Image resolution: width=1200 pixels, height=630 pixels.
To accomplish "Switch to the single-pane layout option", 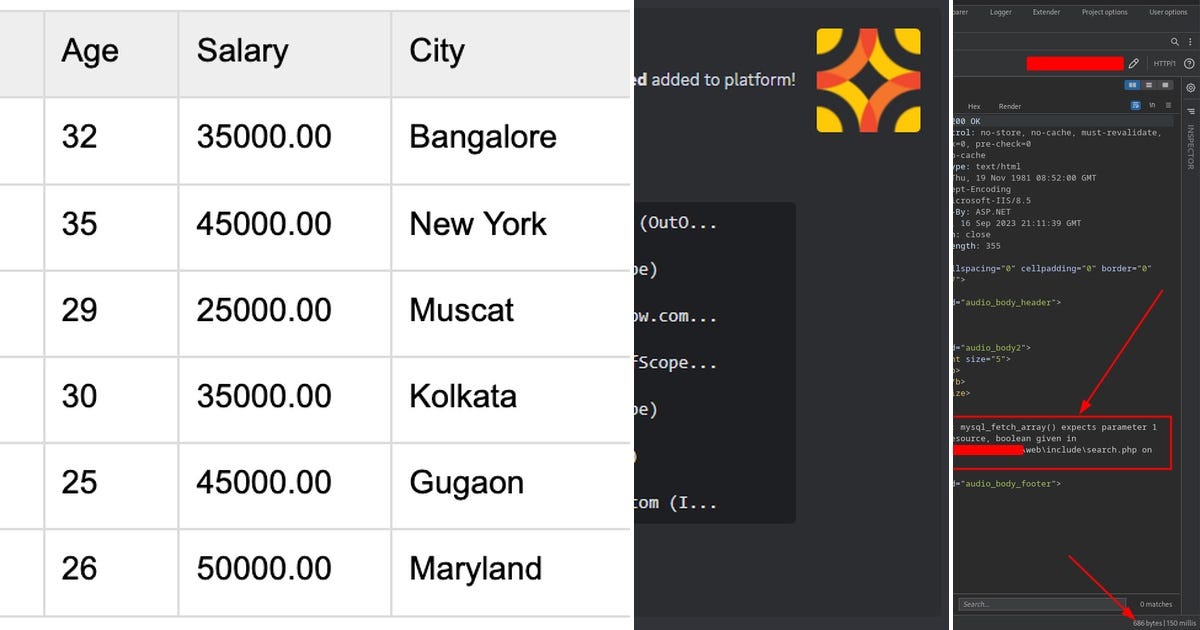I will 1166,84.
